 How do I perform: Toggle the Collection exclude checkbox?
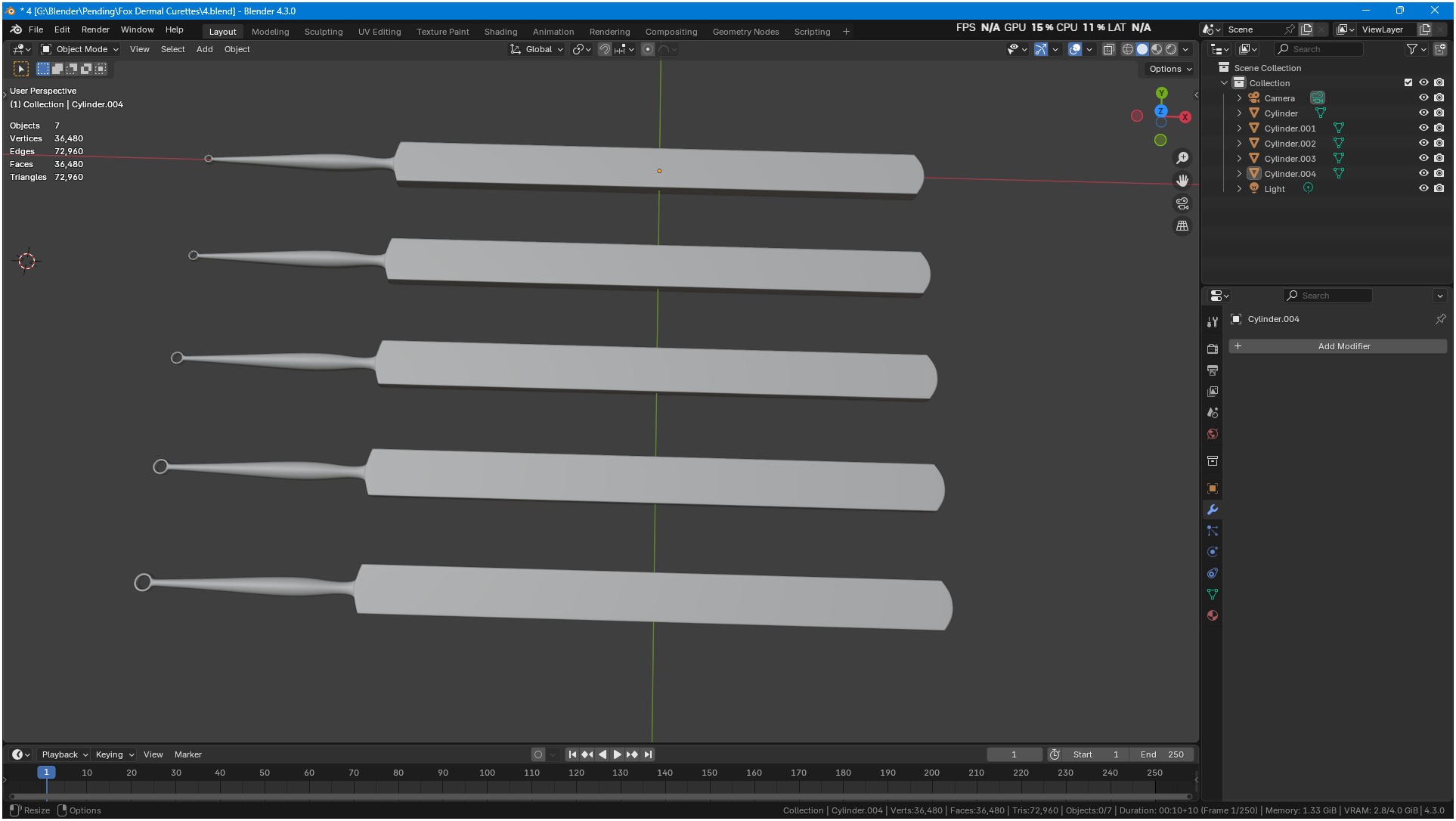[x=1408, y=83]
